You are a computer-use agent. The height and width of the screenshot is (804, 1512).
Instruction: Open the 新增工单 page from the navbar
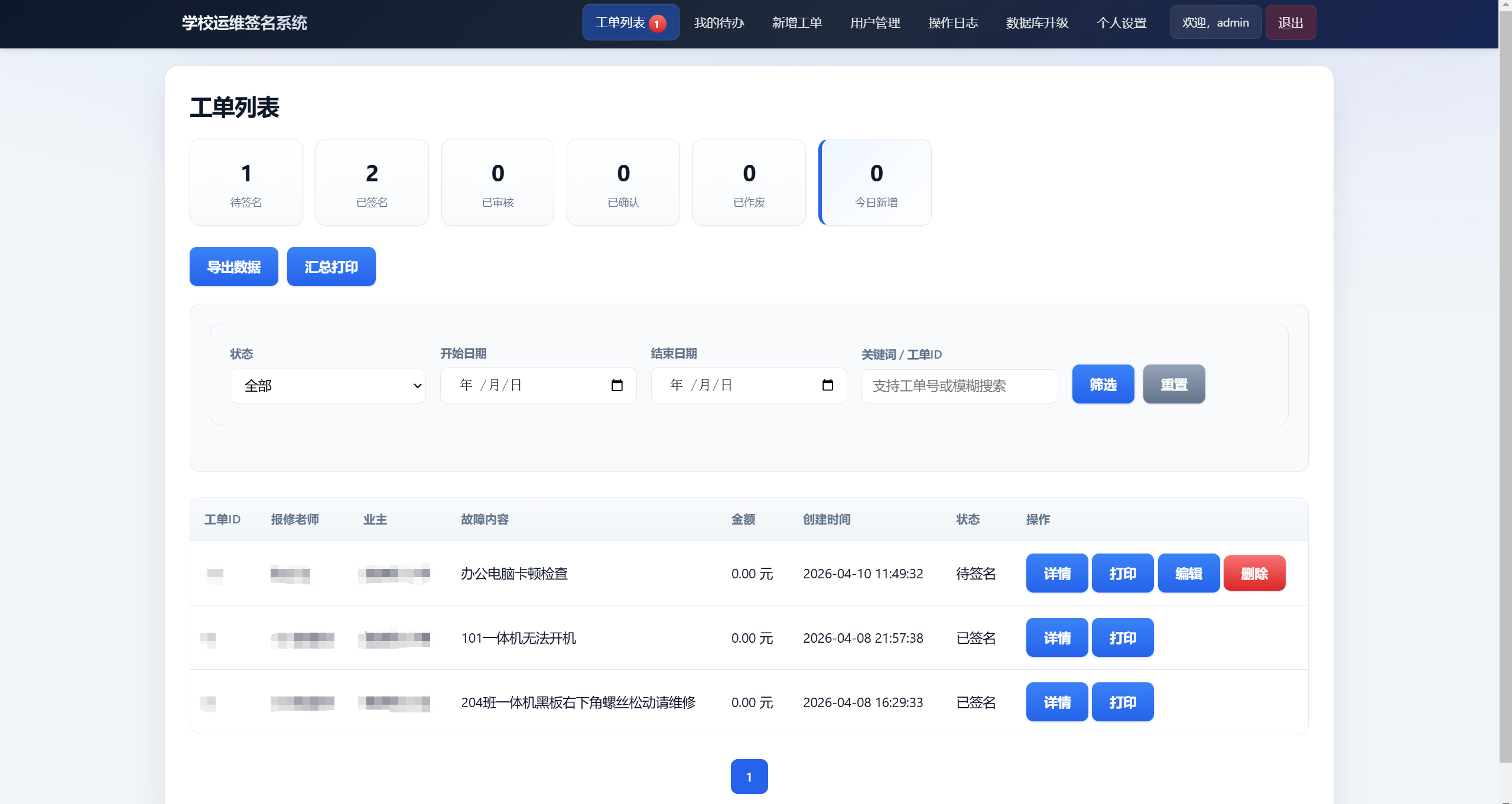[796, 22]
